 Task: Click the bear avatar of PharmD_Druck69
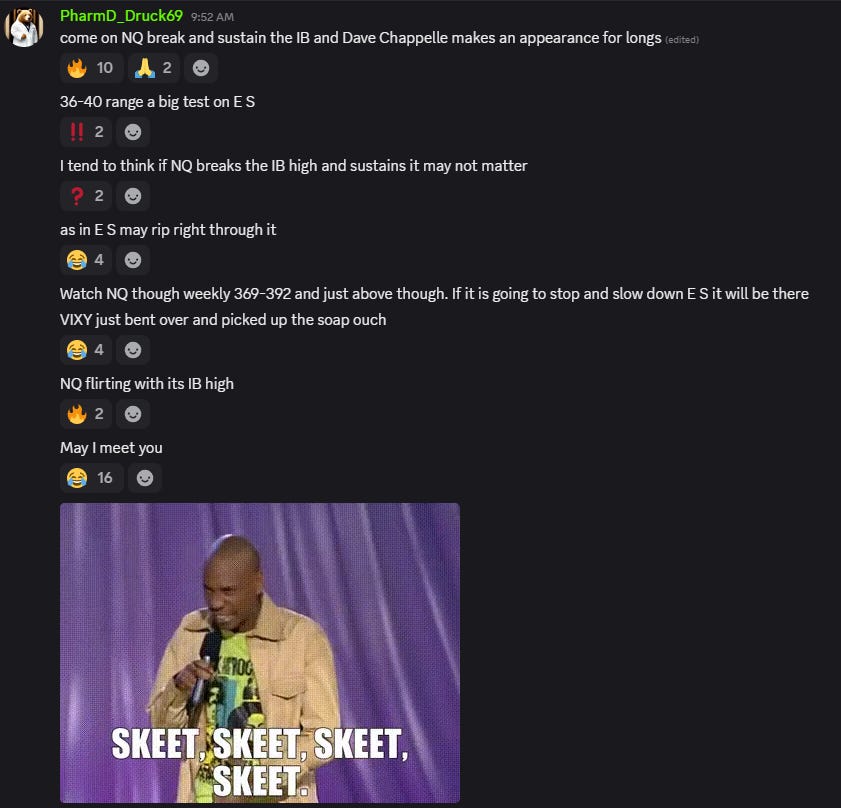coord(24,27)
